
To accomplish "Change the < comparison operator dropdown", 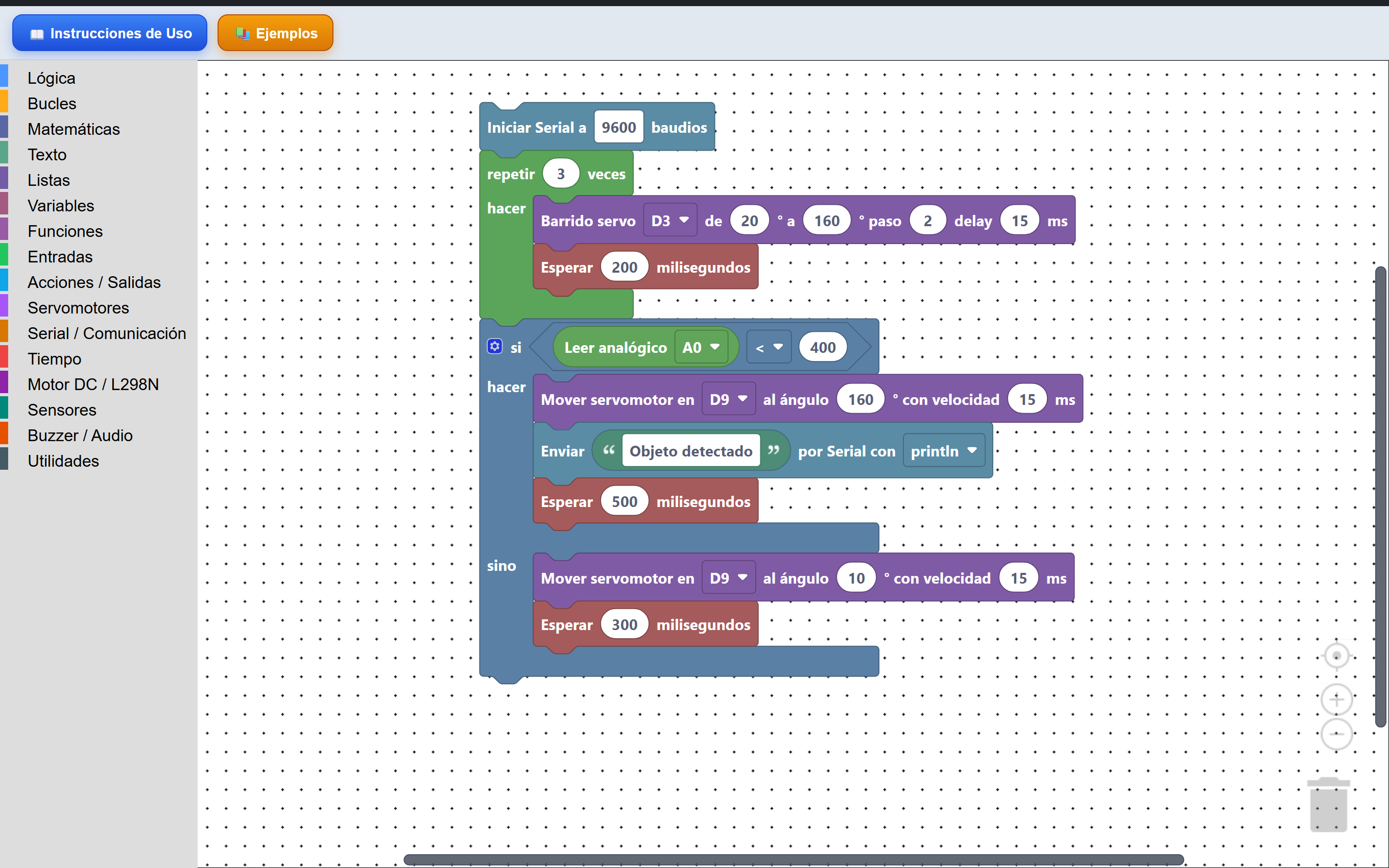I will point(769,347).
